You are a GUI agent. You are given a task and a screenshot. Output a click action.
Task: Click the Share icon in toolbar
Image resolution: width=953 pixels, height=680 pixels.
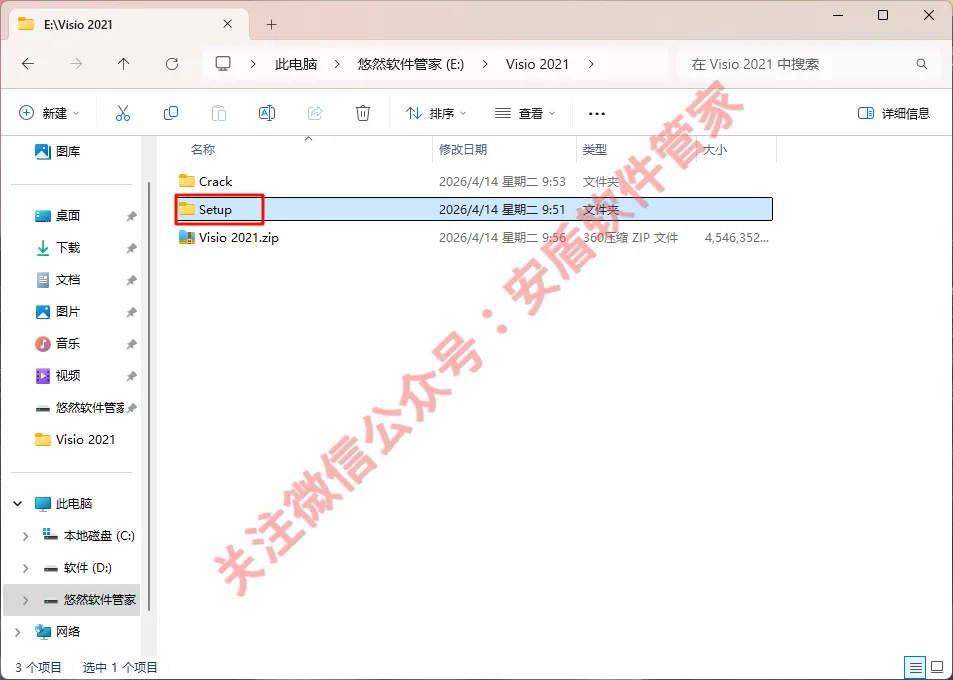[315, 113]
